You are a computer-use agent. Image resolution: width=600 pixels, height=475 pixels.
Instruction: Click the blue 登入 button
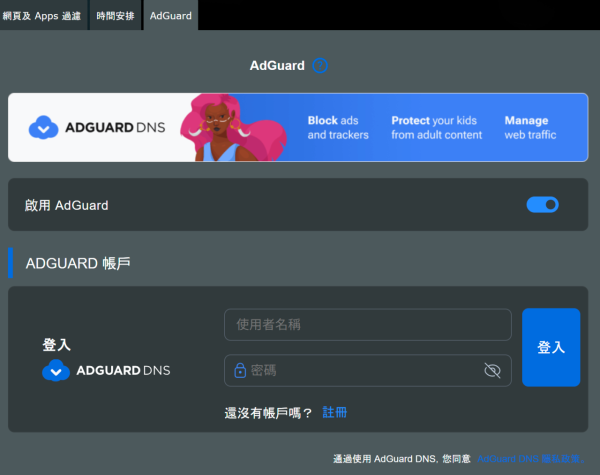click(x=551, y=347)
